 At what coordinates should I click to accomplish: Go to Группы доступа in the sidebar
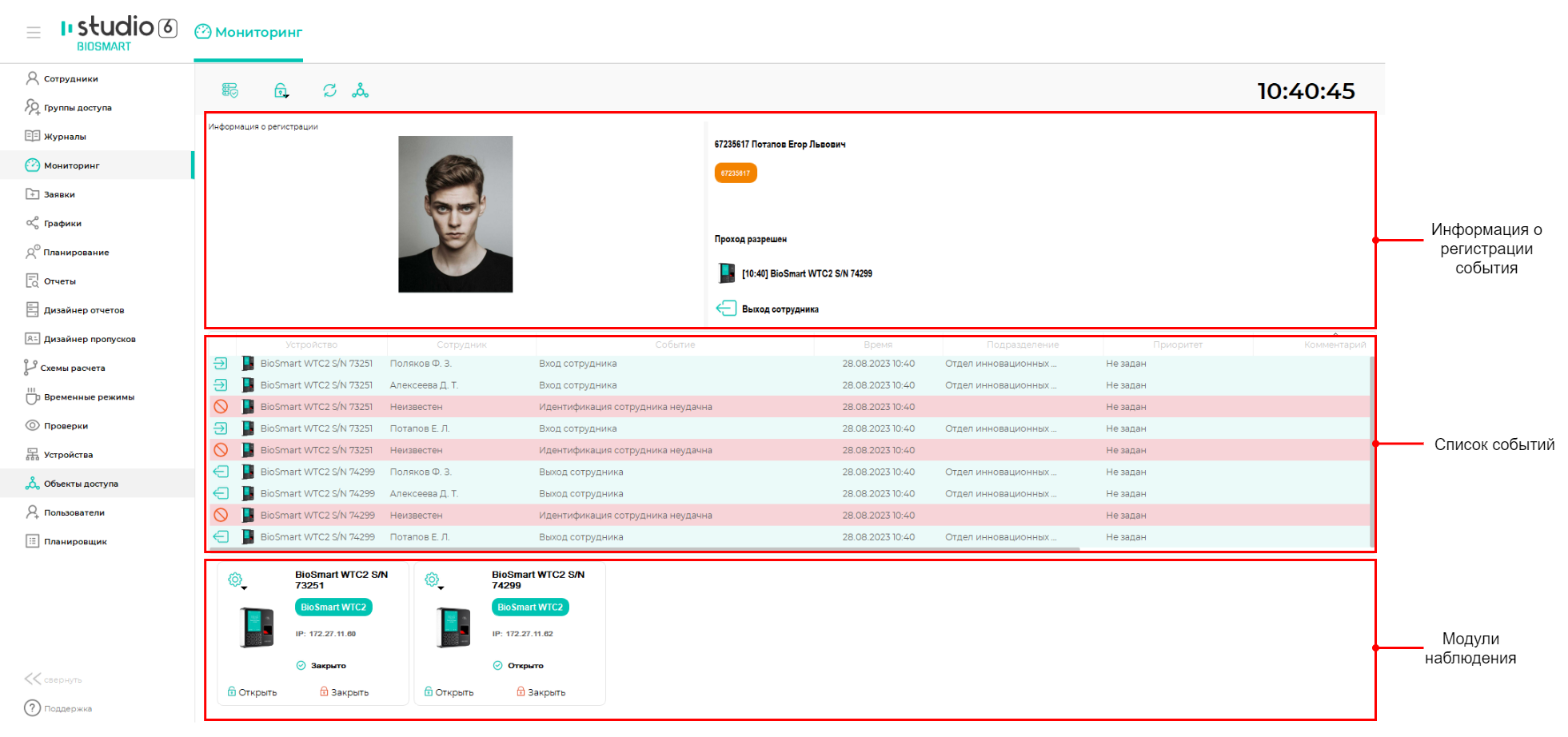pos(97,107)
